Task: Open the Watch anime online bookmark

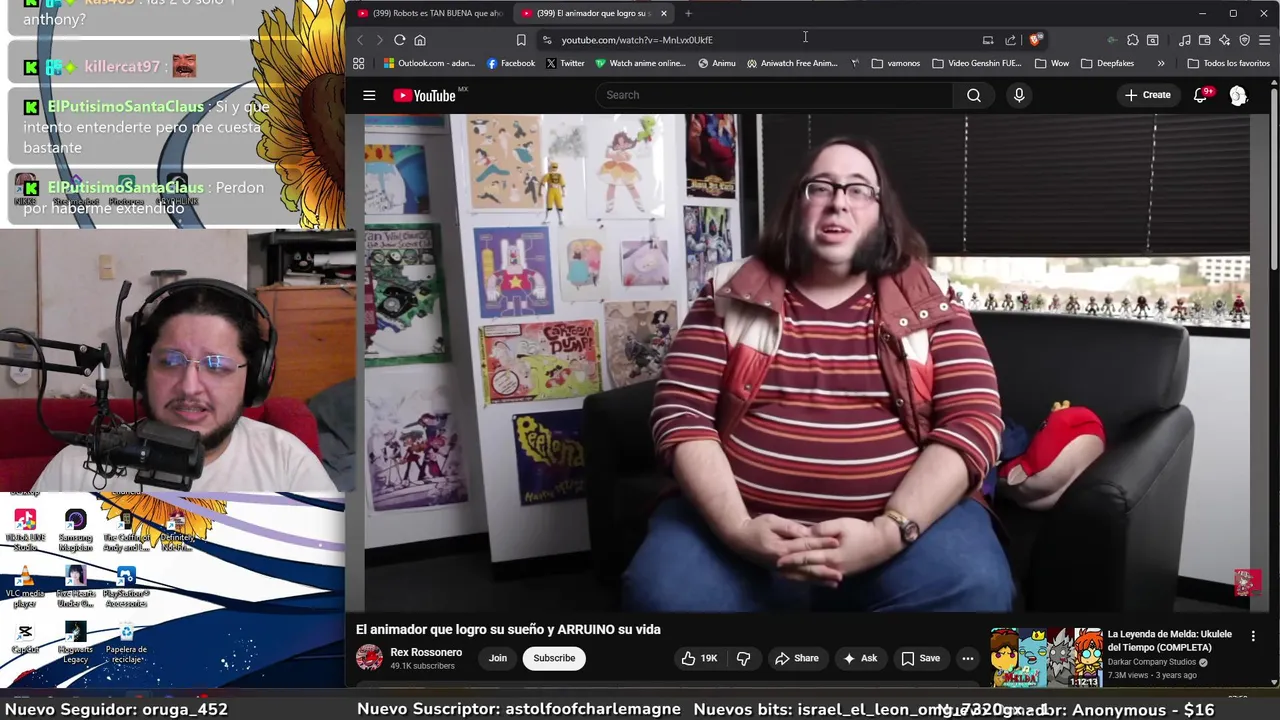Action: [640, 63]
